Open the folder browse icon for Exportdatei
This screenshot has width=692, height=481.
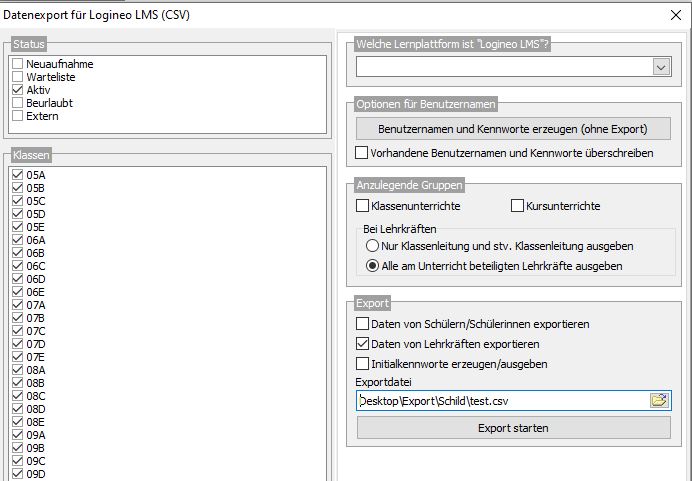(659, 400)
